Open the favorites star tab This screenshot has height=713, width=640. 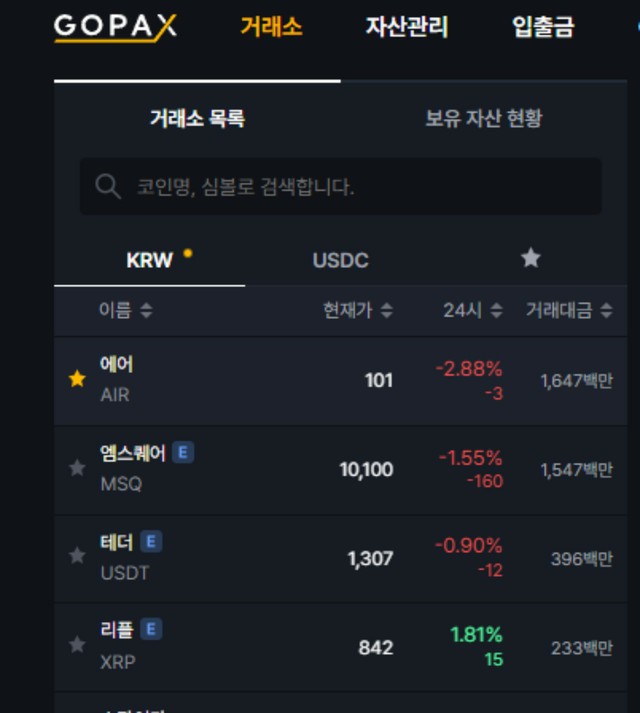point(530,259)
